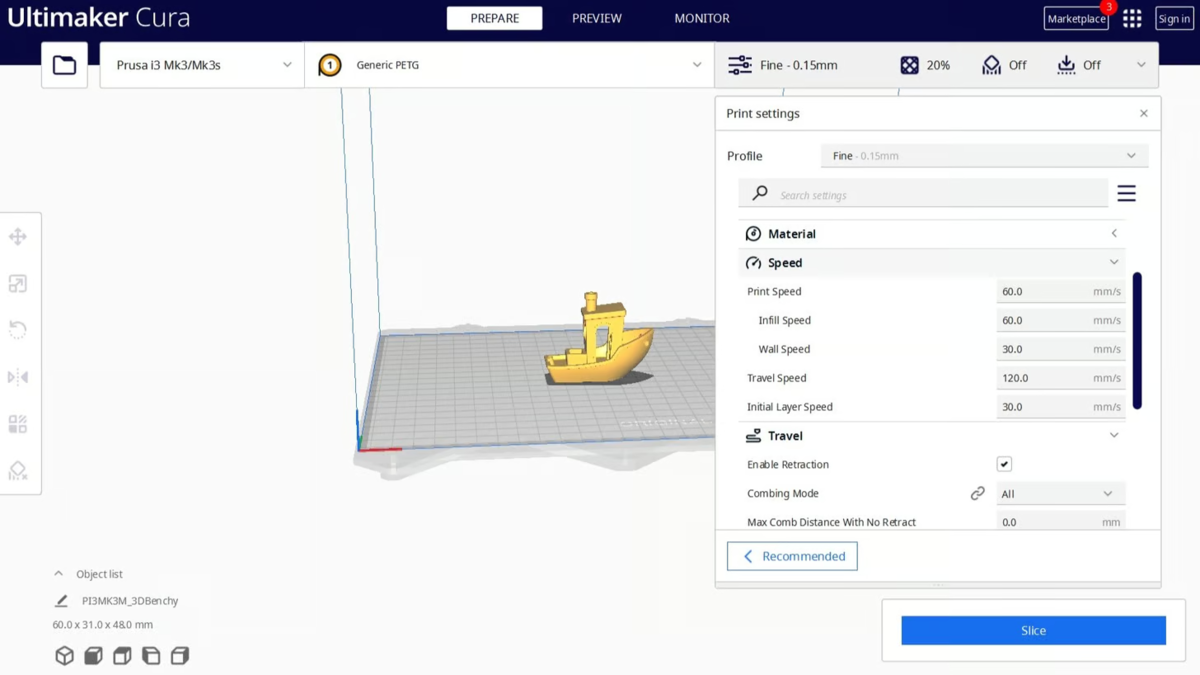This screenshot has height=675, width=1200.
Task: Open Per Model Settings tool
Action: click(18, 424)
